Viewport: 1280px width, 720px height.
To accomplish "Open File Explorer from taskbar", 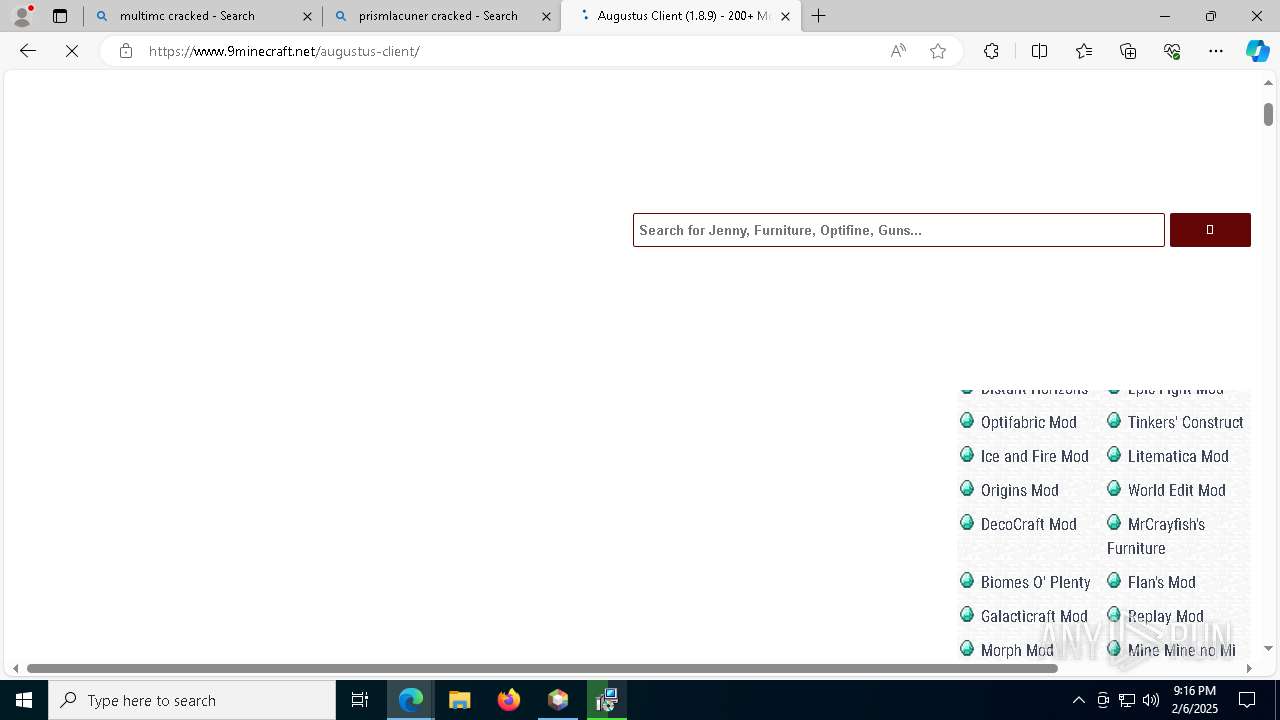I will coord(460,700).
